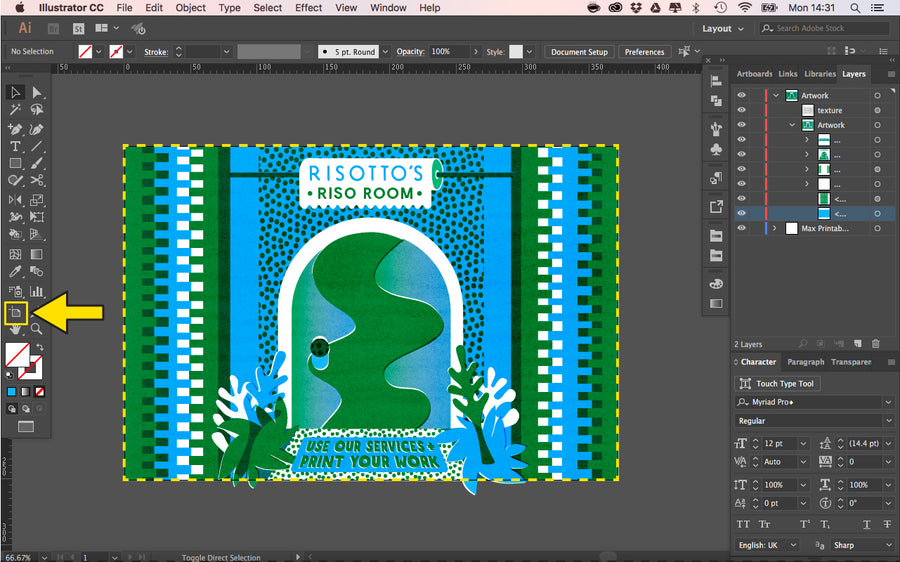Select the Type tool
This screenshot has width=900, height=562.
[15, 146]
